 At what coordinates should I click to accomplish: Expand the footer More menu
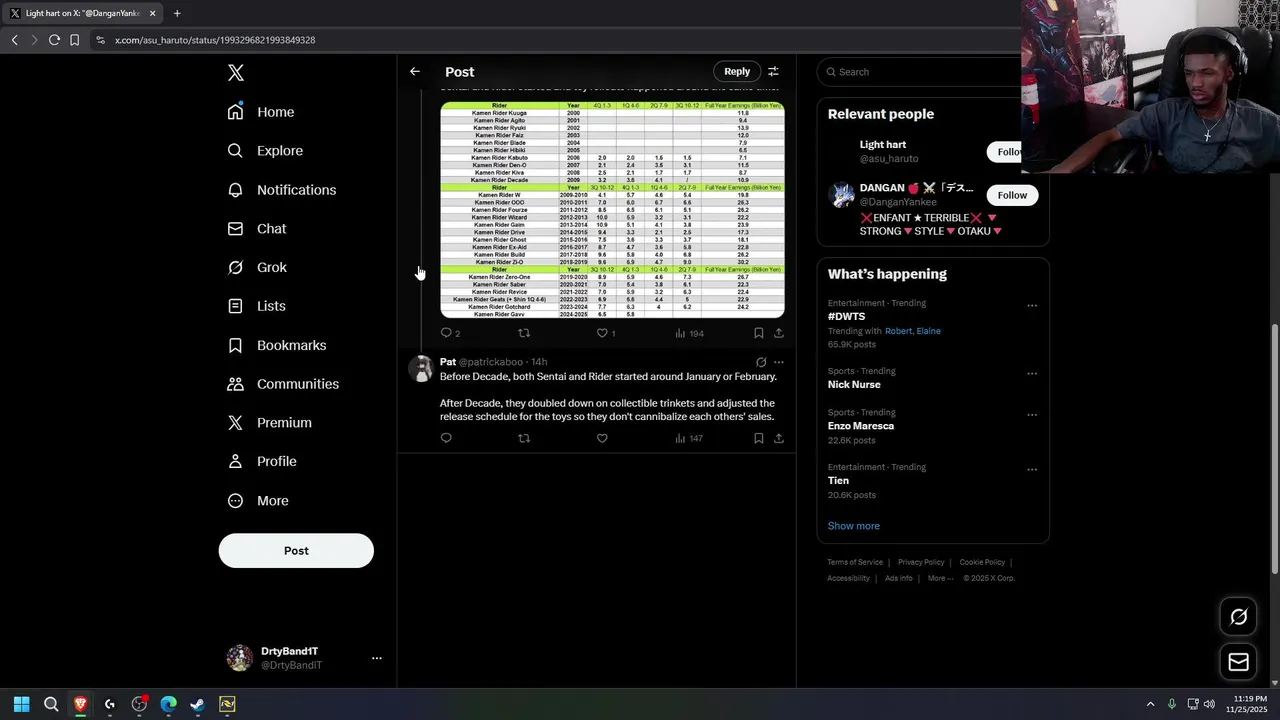click(940, 578)
